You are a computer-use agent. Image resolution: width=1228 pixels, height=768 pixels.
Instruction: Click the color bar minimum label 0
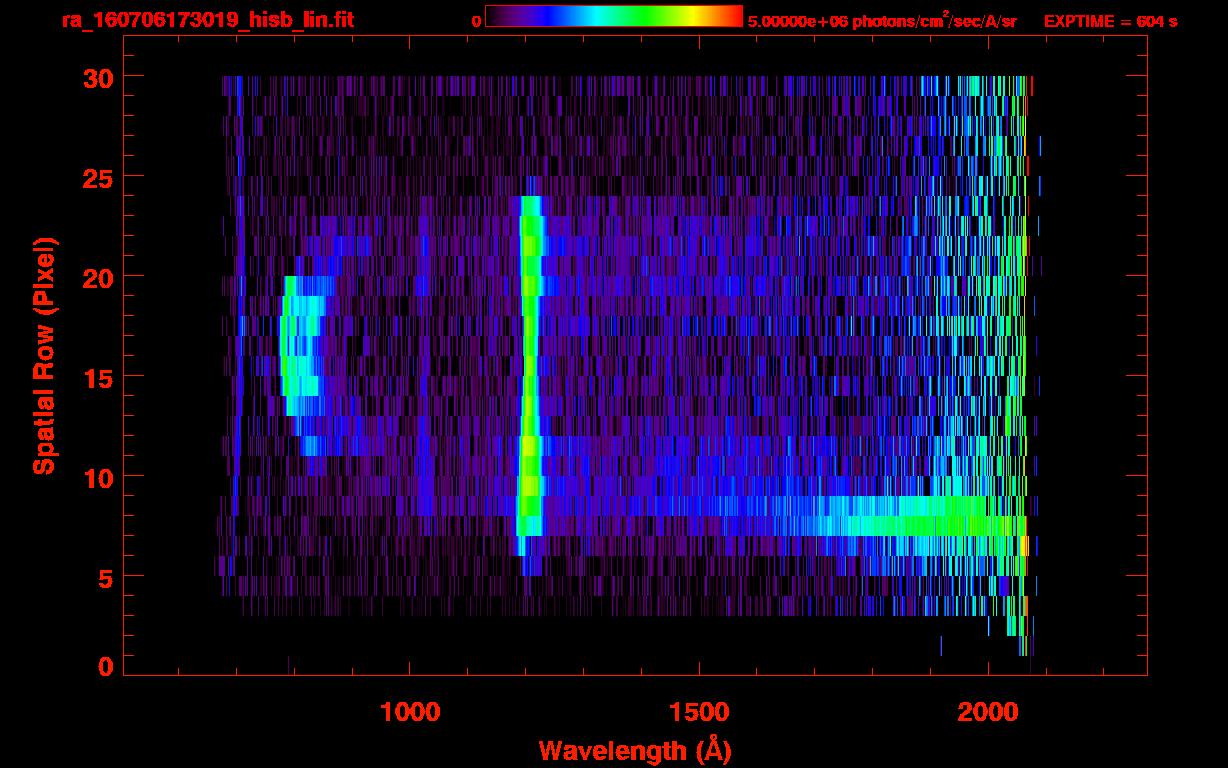[476, 21]
